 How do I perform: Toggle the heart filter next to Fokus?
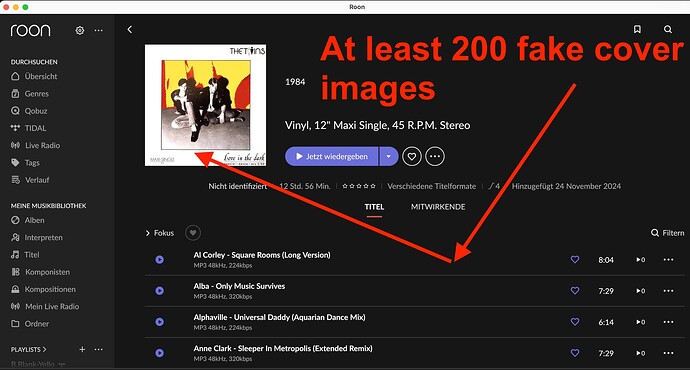[193, 233]
